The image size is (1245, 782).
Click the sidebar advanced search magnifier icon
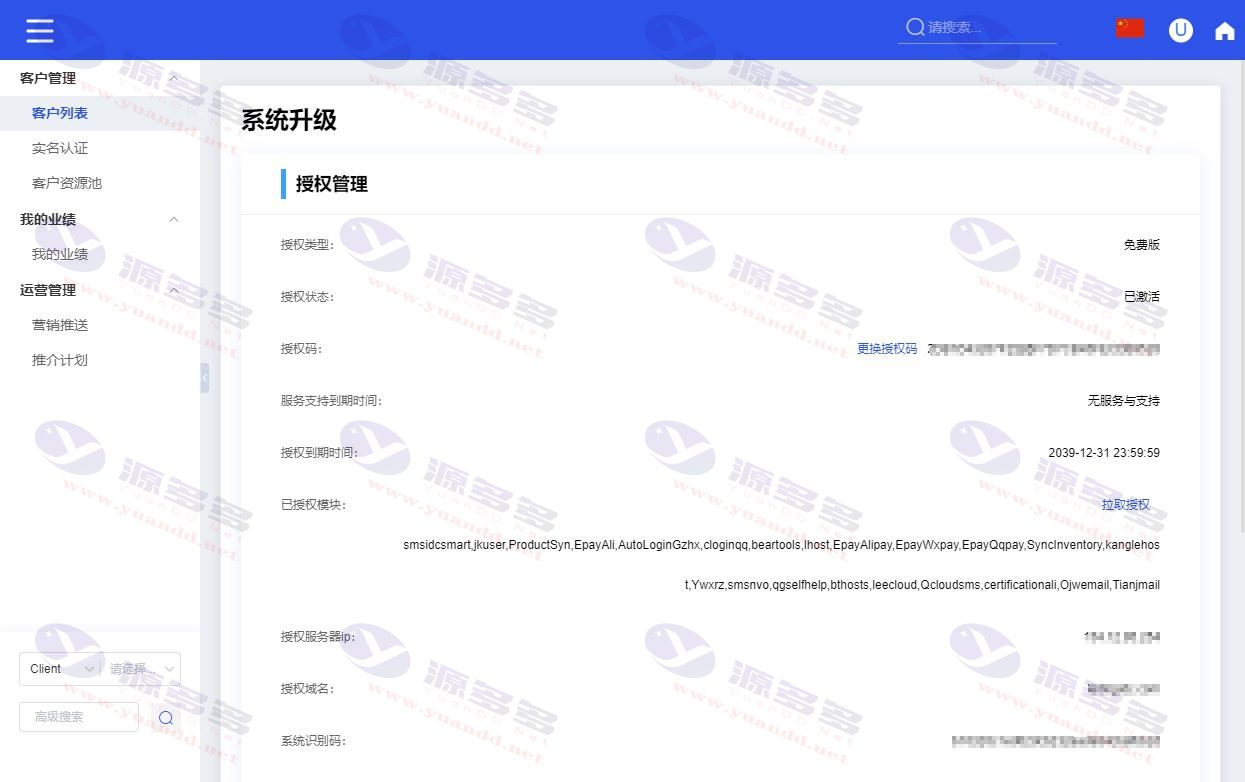[166, 717]
